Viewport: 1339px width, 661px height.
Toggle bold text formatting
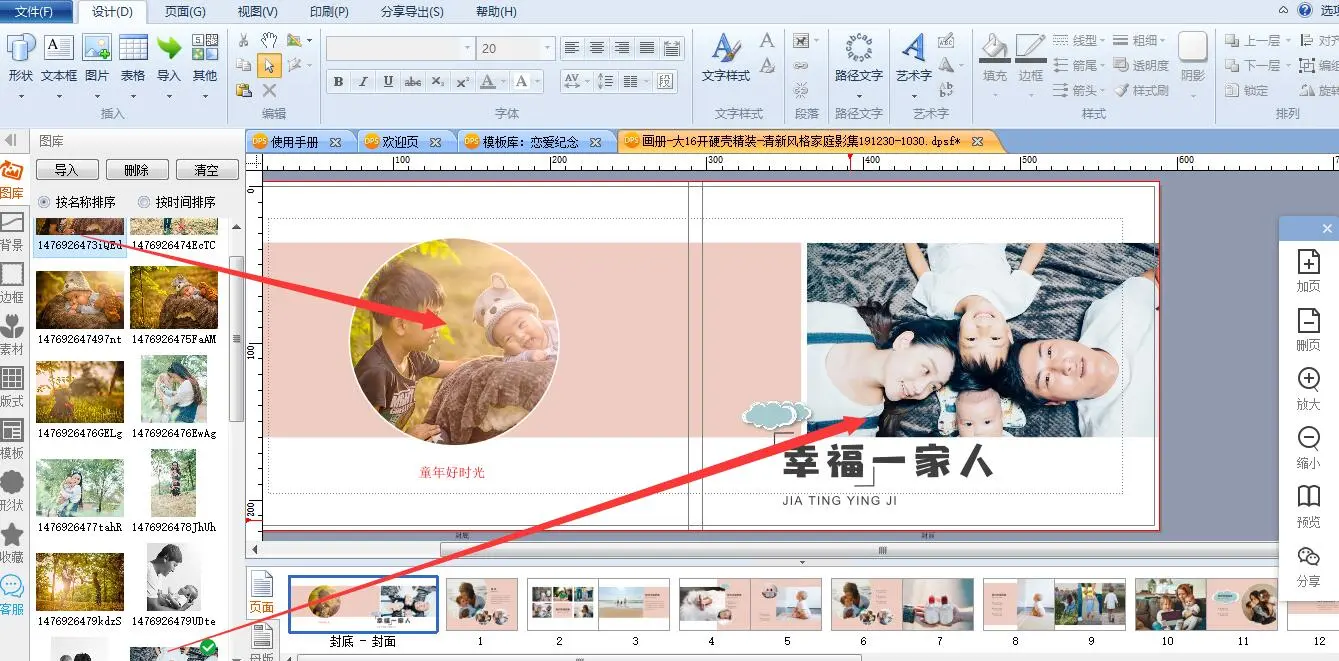coord(338,82)
